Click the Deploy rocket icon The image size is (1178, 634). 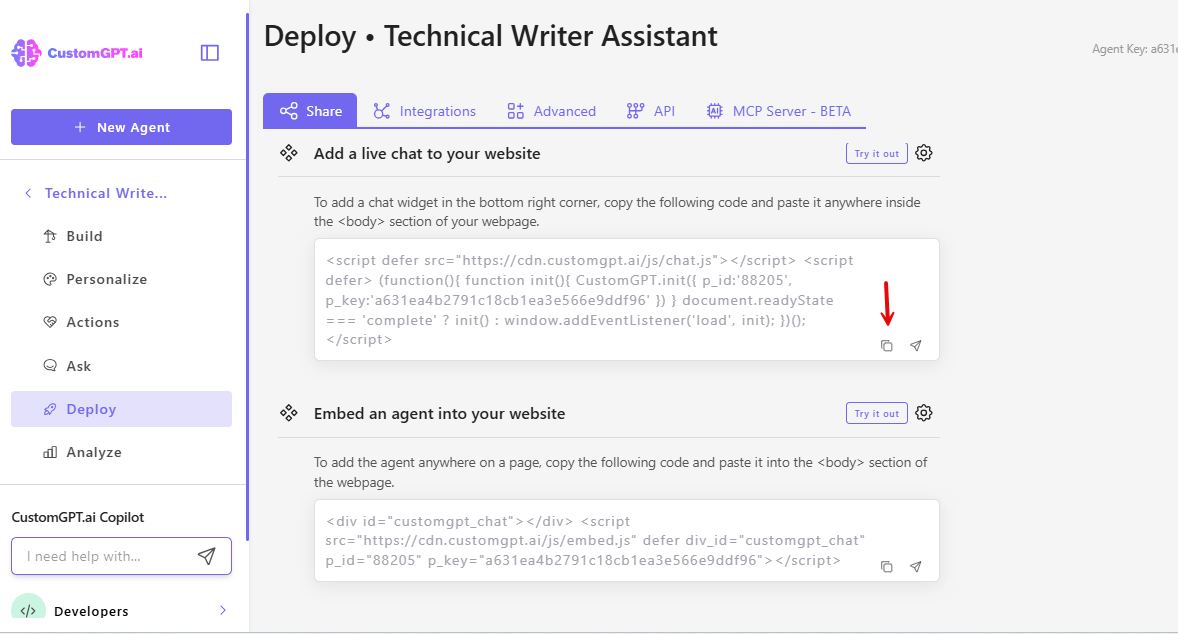pyautogui.click(x=50, y=409)
